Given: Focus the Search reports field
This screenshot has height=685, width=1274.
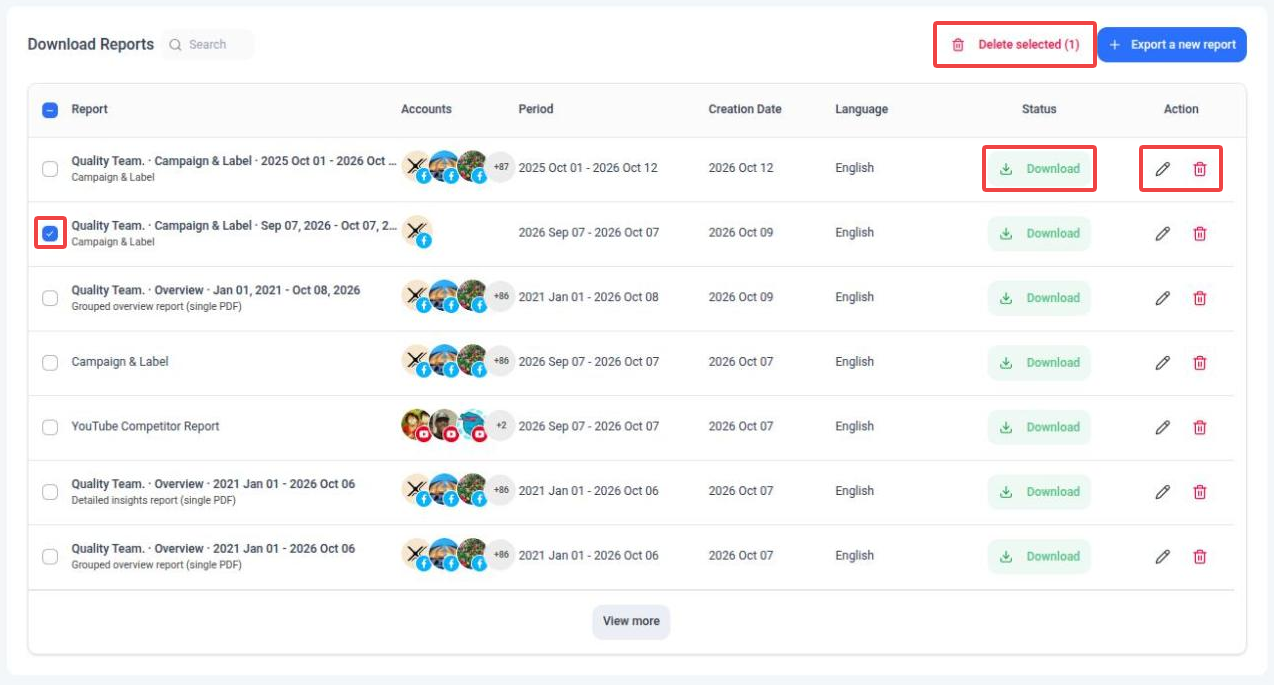Looking at the screenshot, I should (208, 45).
